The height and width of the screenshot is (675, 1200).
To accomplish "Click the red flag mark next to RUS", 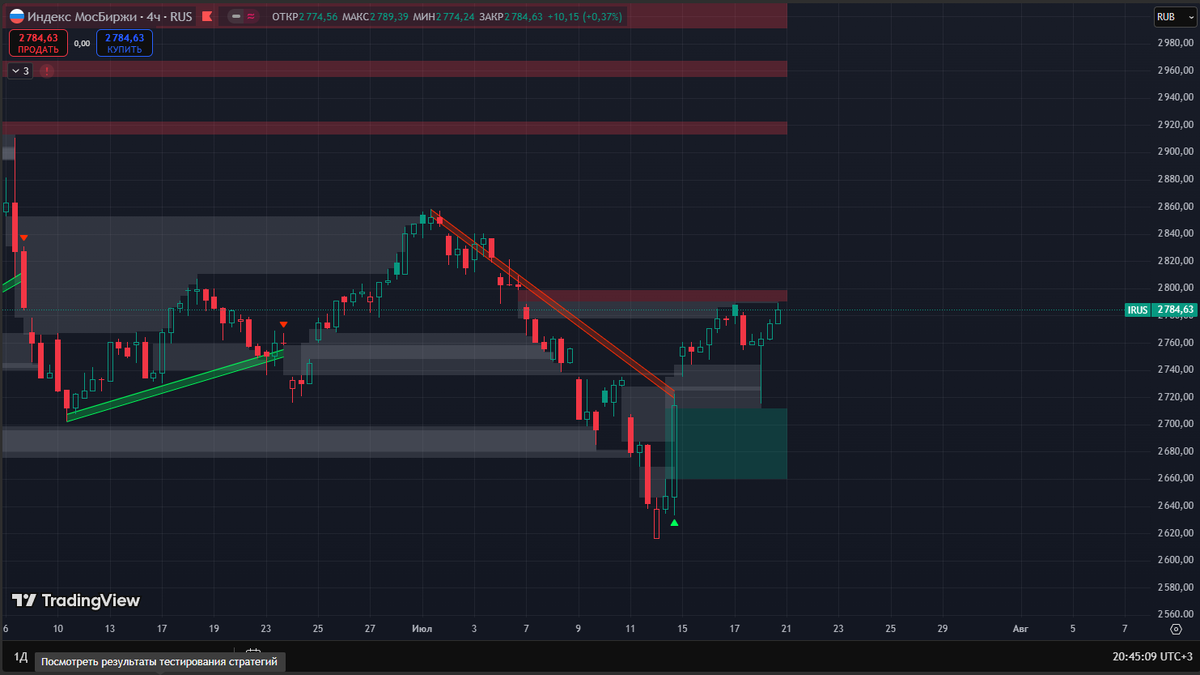I will click(x=206, y=17).
